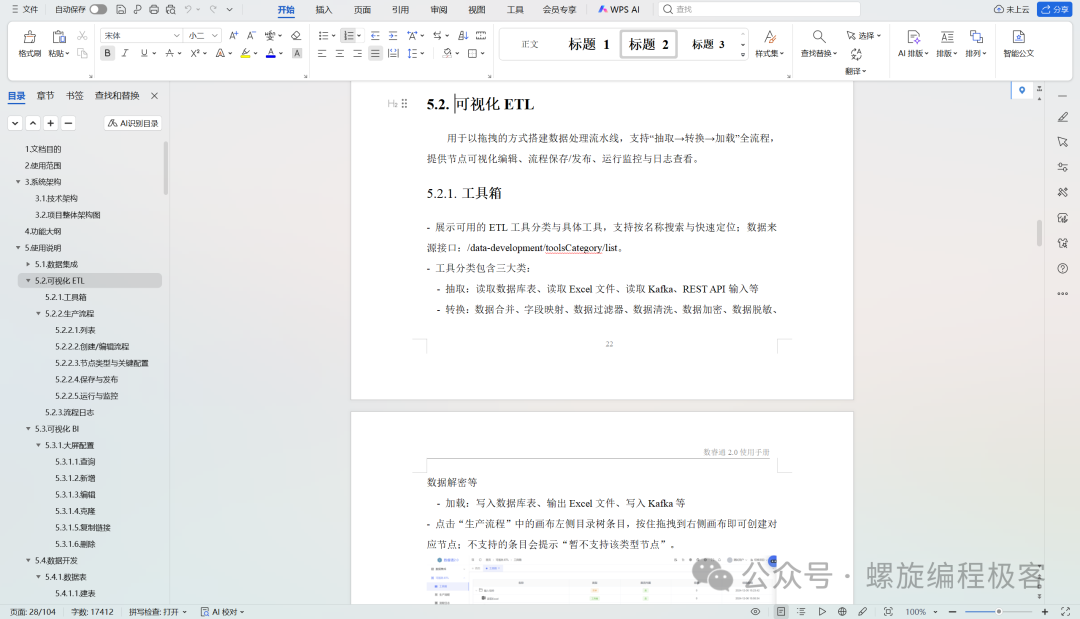This screenshot has height=619, width=1080.
Task: Open the 插入 ribbon tab
Action: (324, 10)
